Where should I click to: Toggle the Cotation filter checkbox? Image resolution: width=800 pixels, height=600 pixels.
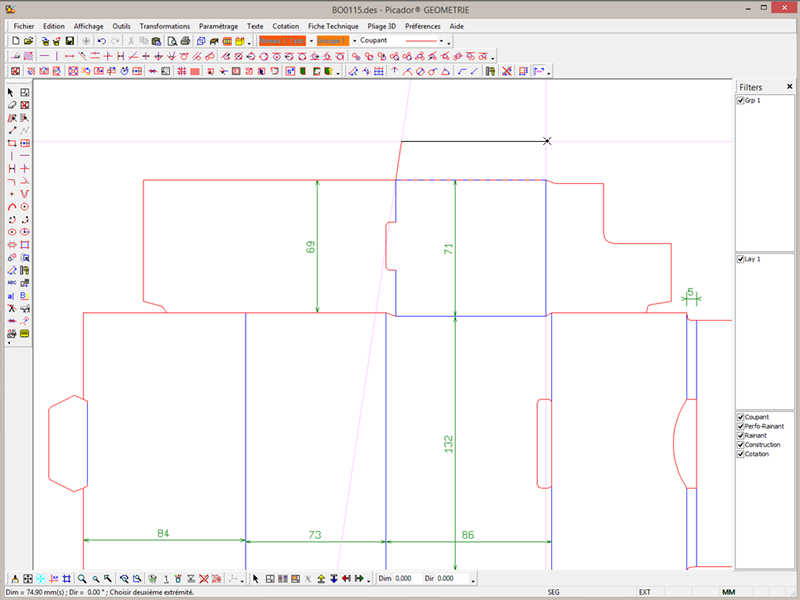[741, 454]
